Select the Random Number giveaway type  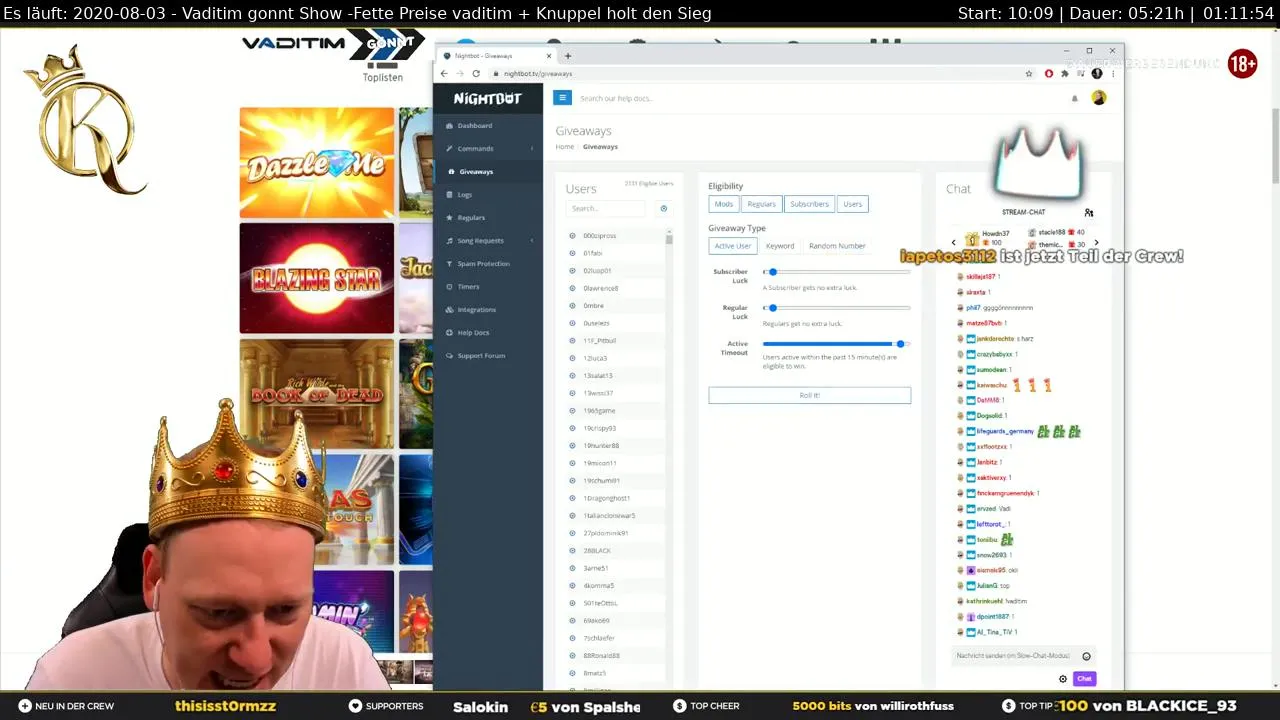click(x=837, y=246)
